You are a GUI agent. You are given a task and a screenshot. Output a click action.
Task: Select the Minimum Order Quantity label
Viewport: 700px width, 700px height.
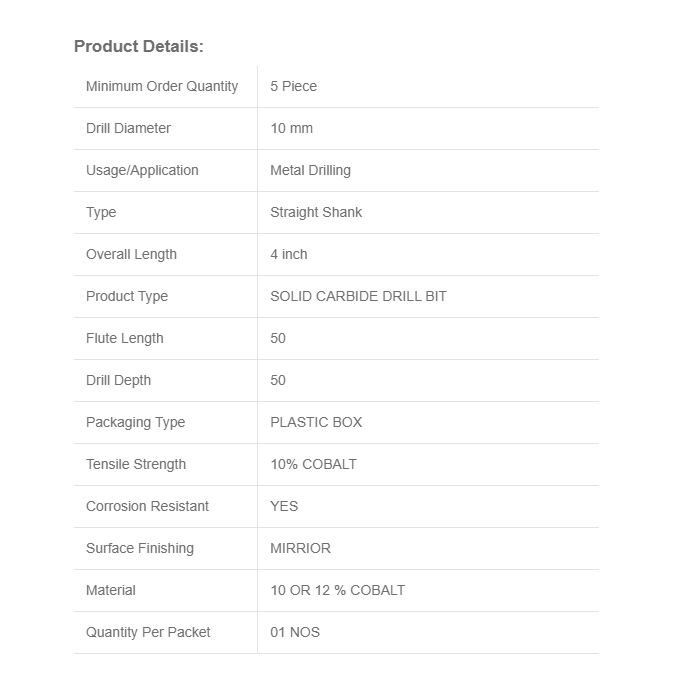coord(162,86)
